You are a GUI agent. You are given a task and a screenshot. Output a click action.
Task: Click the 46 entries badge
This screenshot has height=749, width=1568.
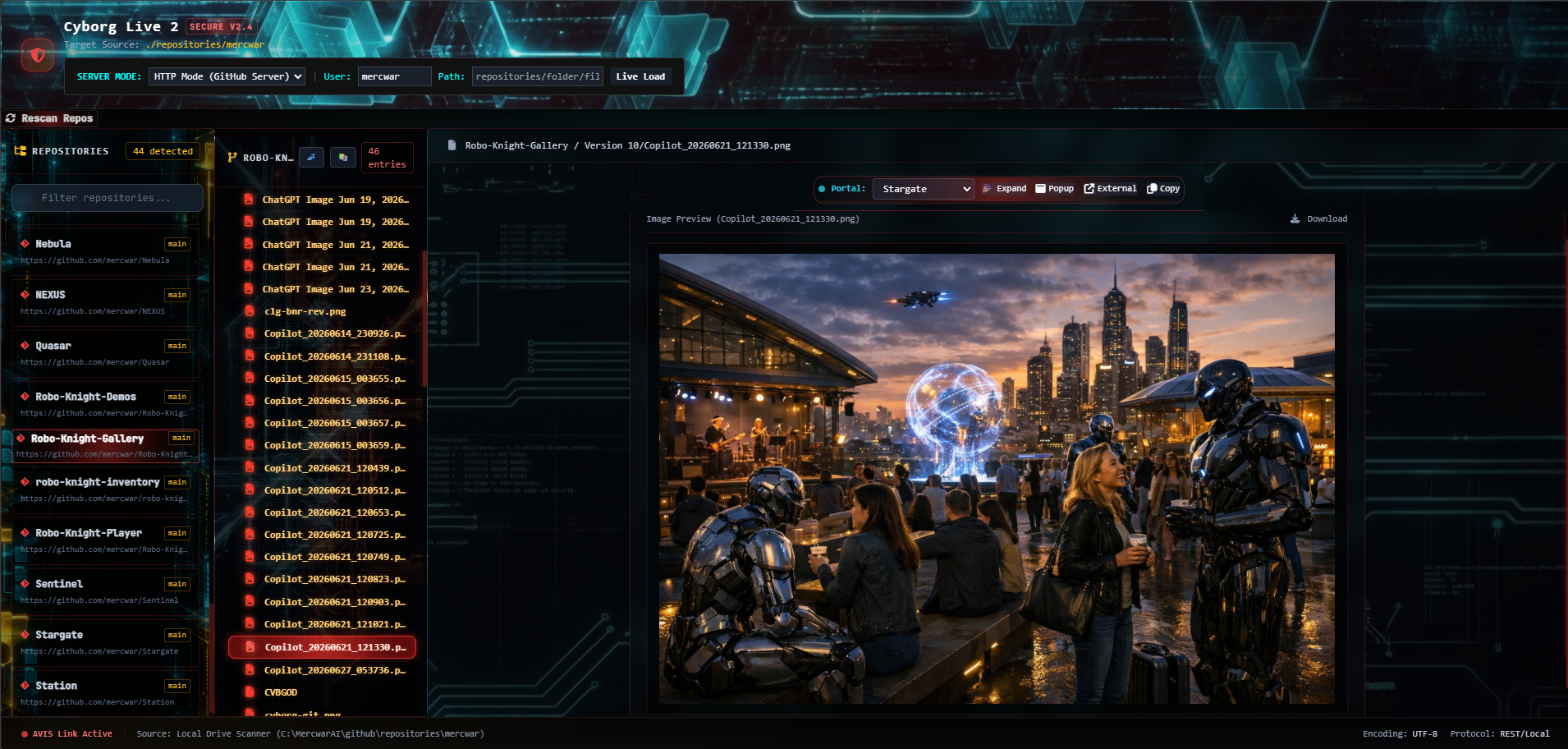tap(387, 158)
